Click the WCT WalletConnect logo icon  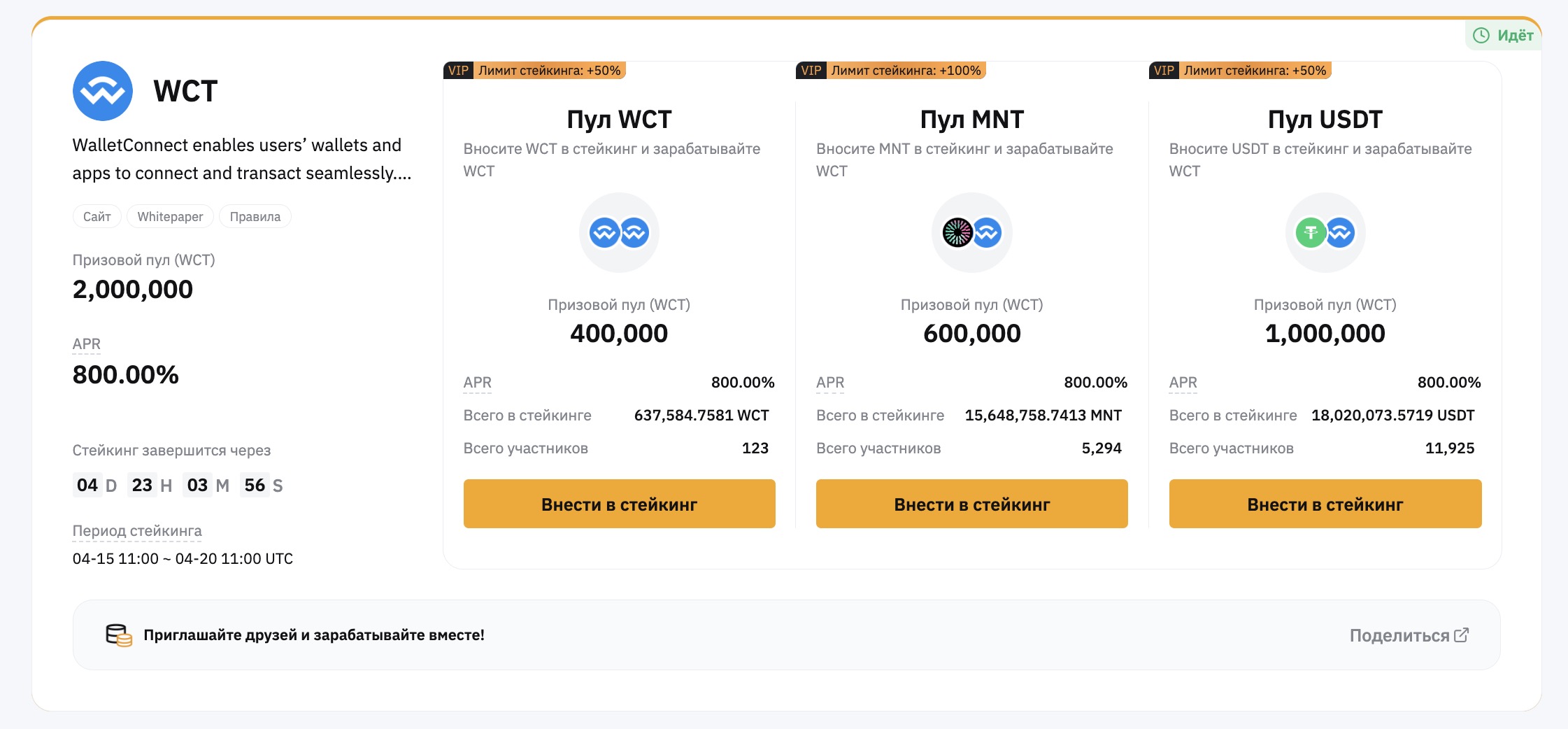coord(103,91)
